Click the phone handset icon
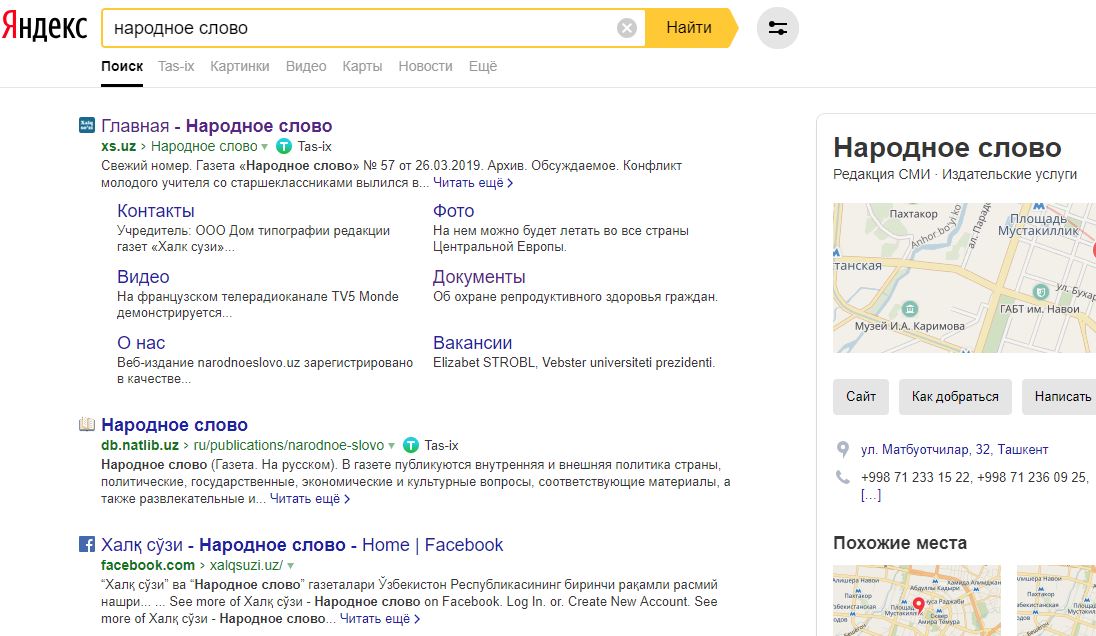 pos(843,477)
